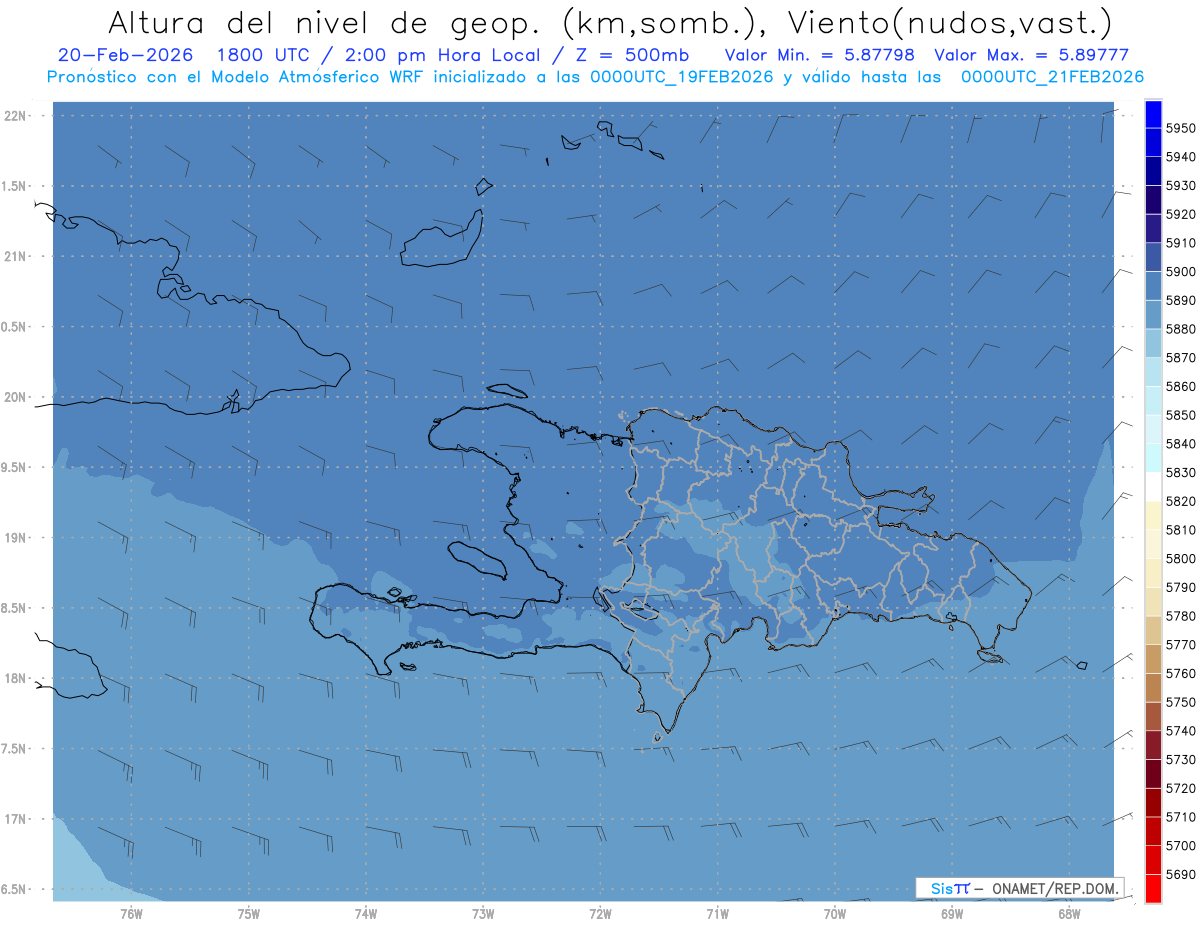Click the 69W longitude axis label
Image resolution: width=1200 pixels, height=927 pixels.
tap(952, 913)
